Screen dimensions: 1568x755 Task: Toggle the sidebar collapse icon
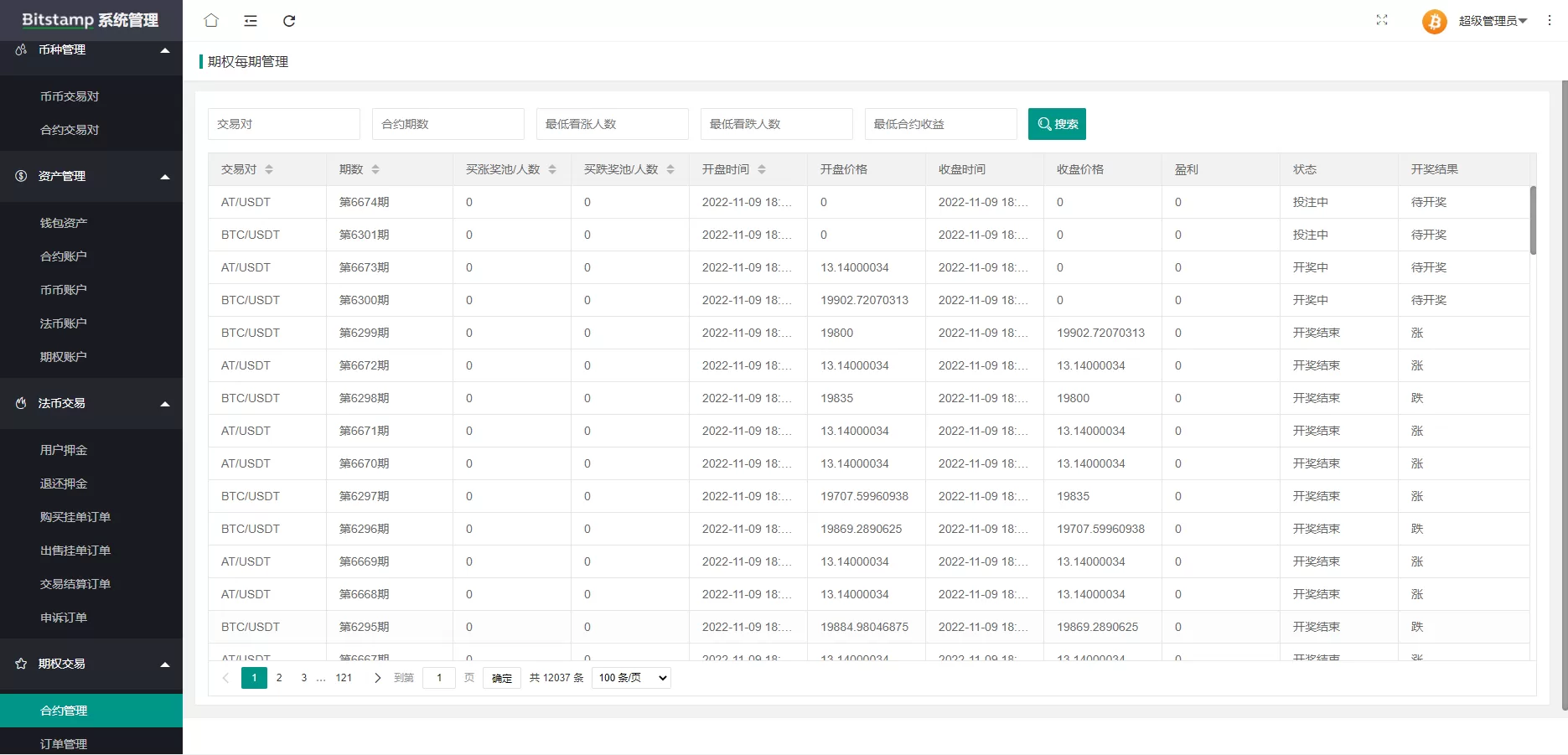(251, 20)
